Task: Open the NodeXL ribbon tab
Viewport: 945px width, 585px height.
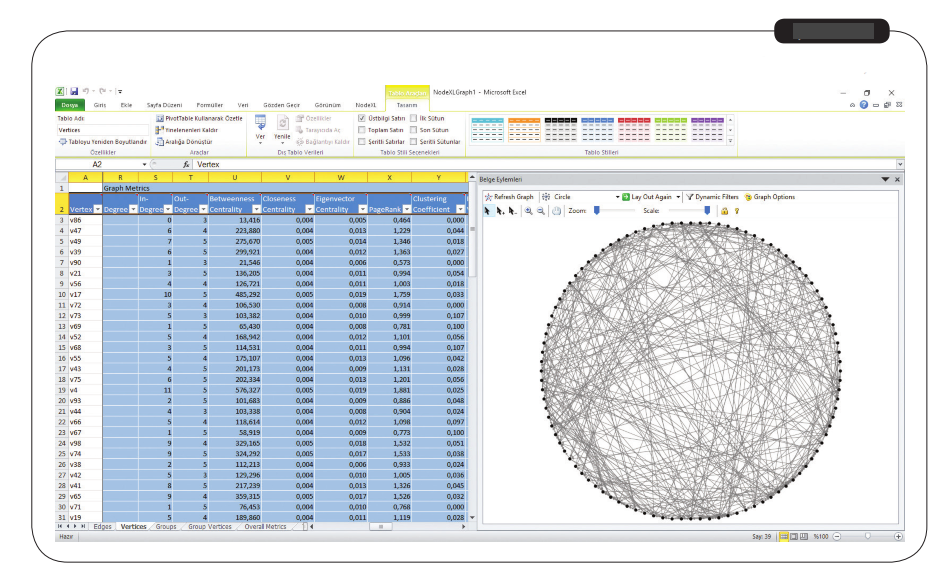Action: click(x=366, y=104)
